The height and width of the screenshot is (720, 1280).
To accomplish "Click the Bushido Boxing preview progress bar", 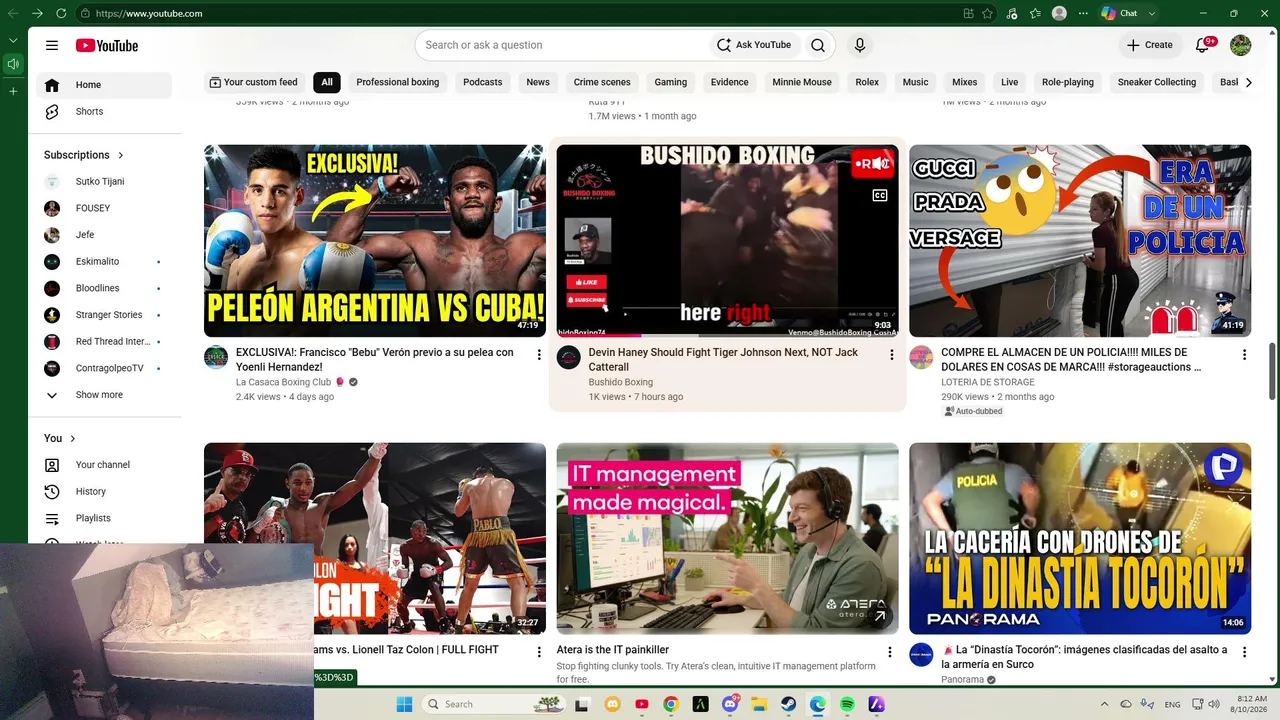I will click(x=728, y=335).
